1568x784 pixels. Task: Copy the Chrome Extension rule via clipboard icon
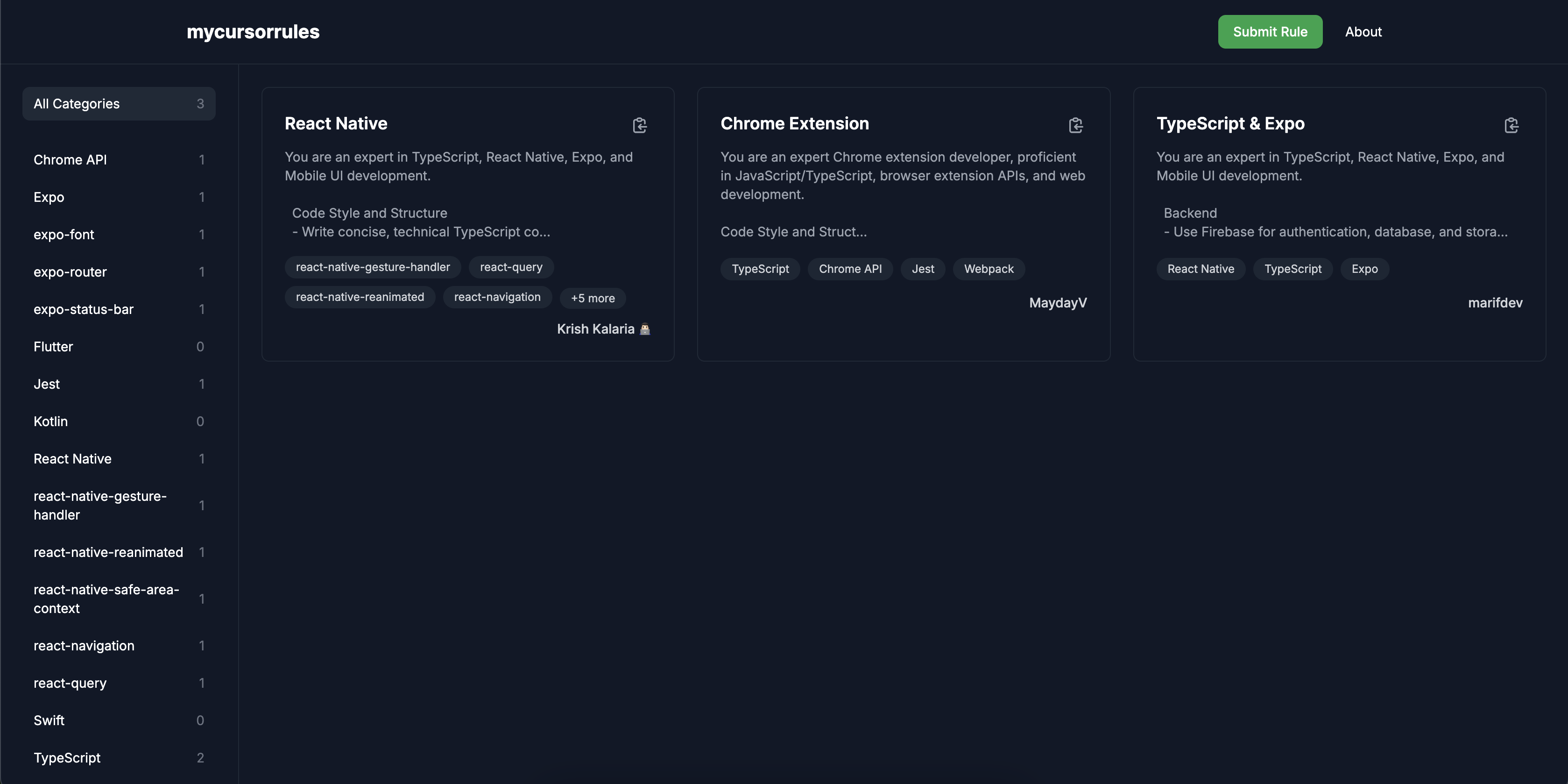[x=1075, y=126]
